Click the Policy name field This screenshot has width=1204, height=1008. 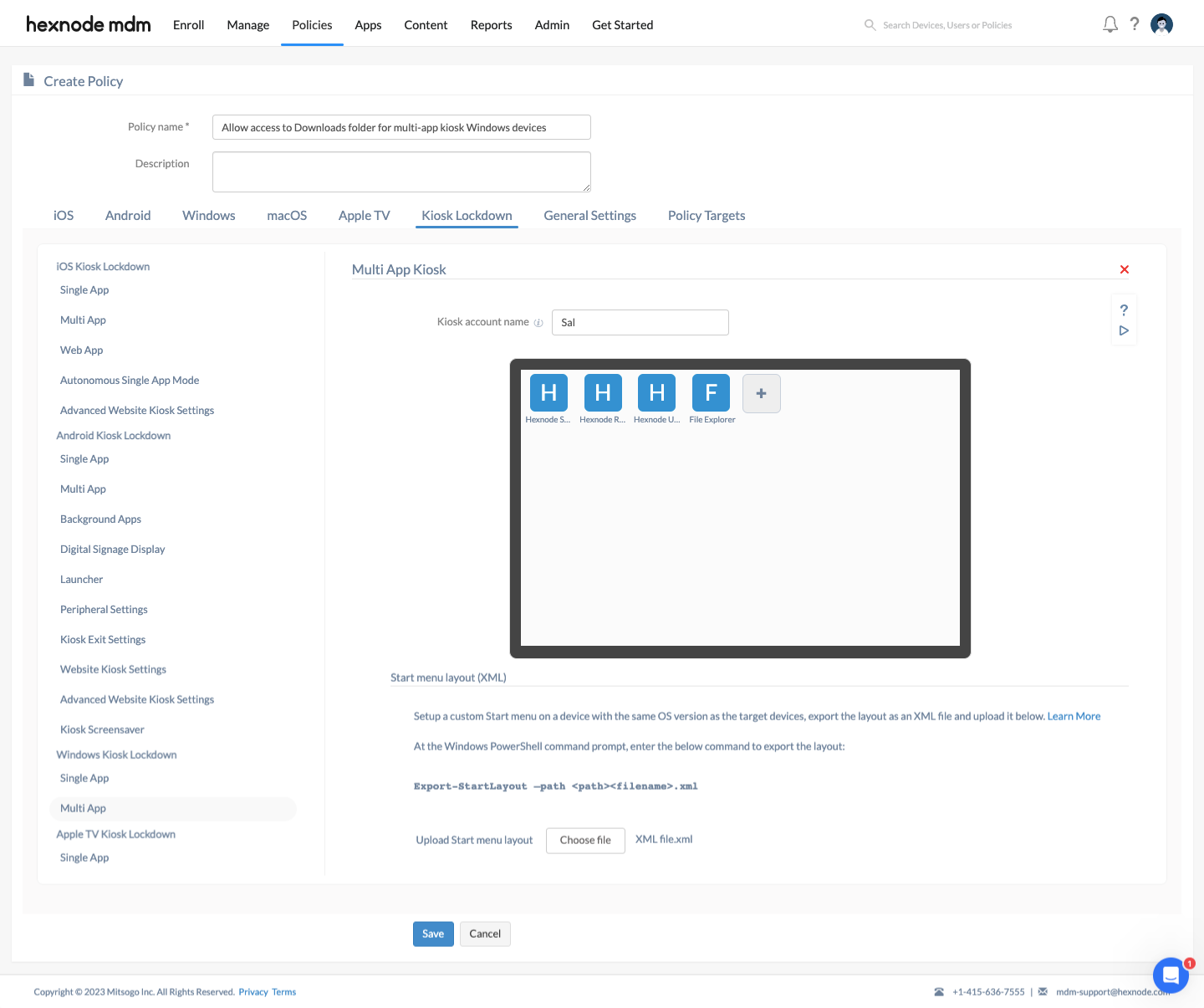(401, 127)
